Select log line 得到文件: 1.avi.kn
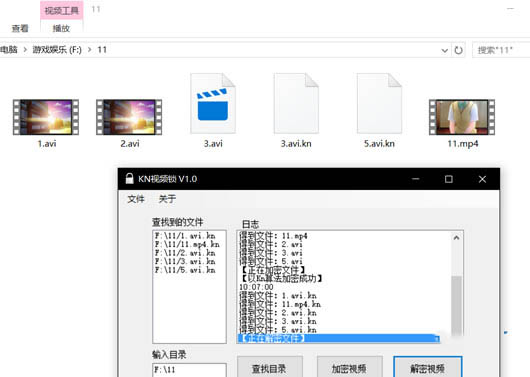The width and height of the screenshot is (530, 377). [278, 296]
